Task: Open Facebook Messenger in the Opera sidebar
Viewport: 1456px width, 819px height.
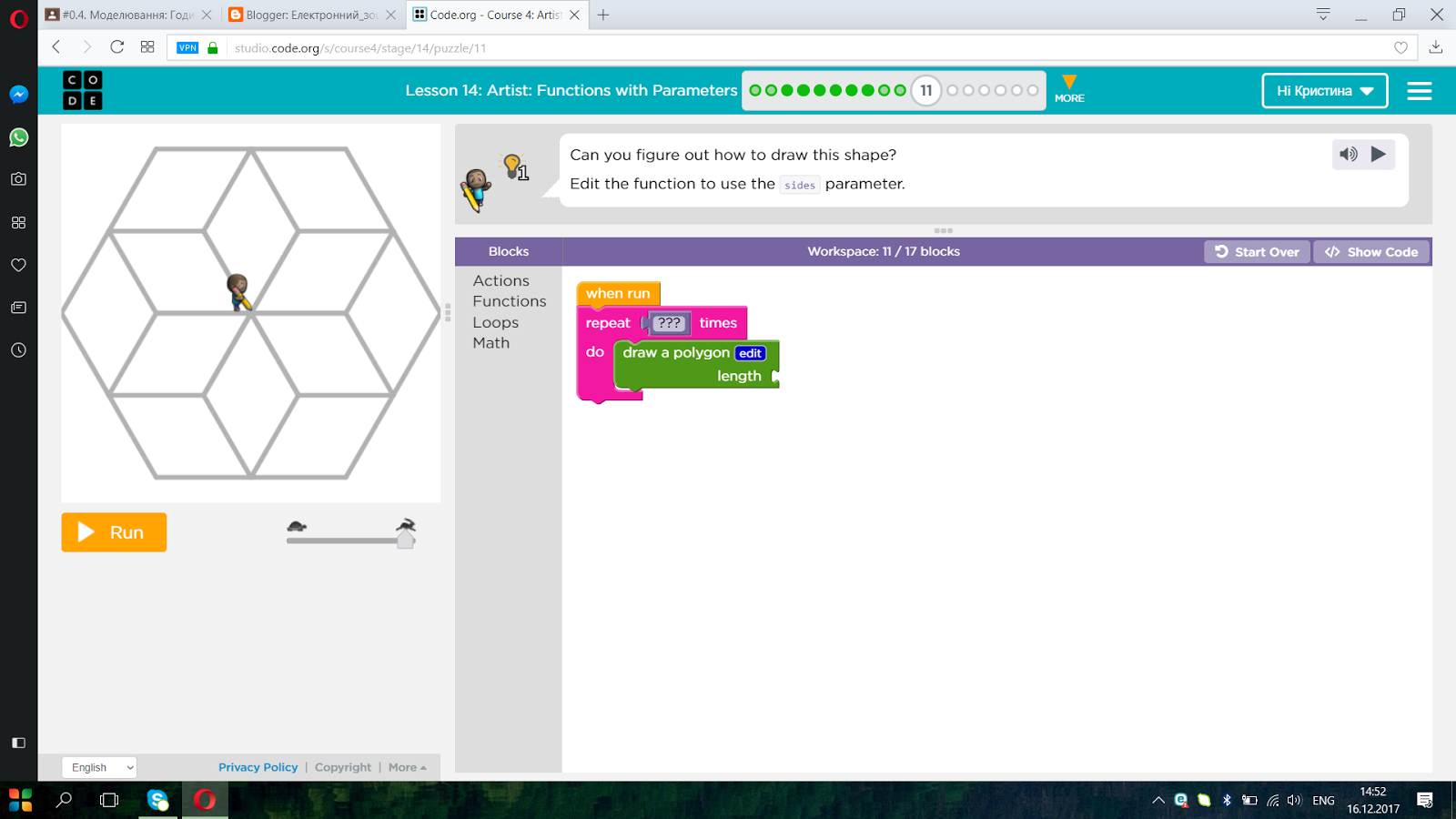Action: click(19, 95)
